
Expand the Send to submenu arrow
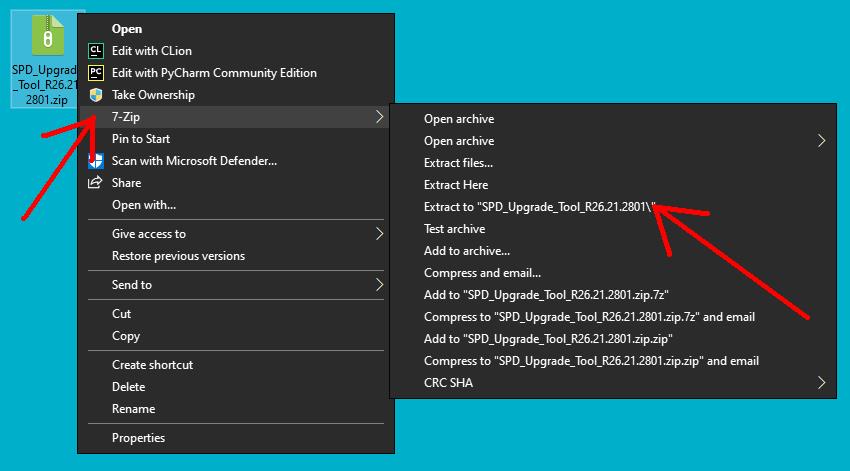[379, 285]
